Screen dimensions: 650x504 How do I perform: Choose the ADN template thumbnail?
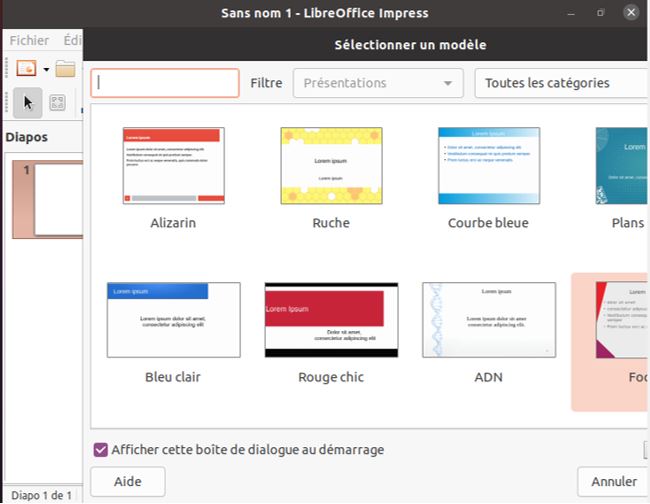pyautogui.click(x=488, y=319)
